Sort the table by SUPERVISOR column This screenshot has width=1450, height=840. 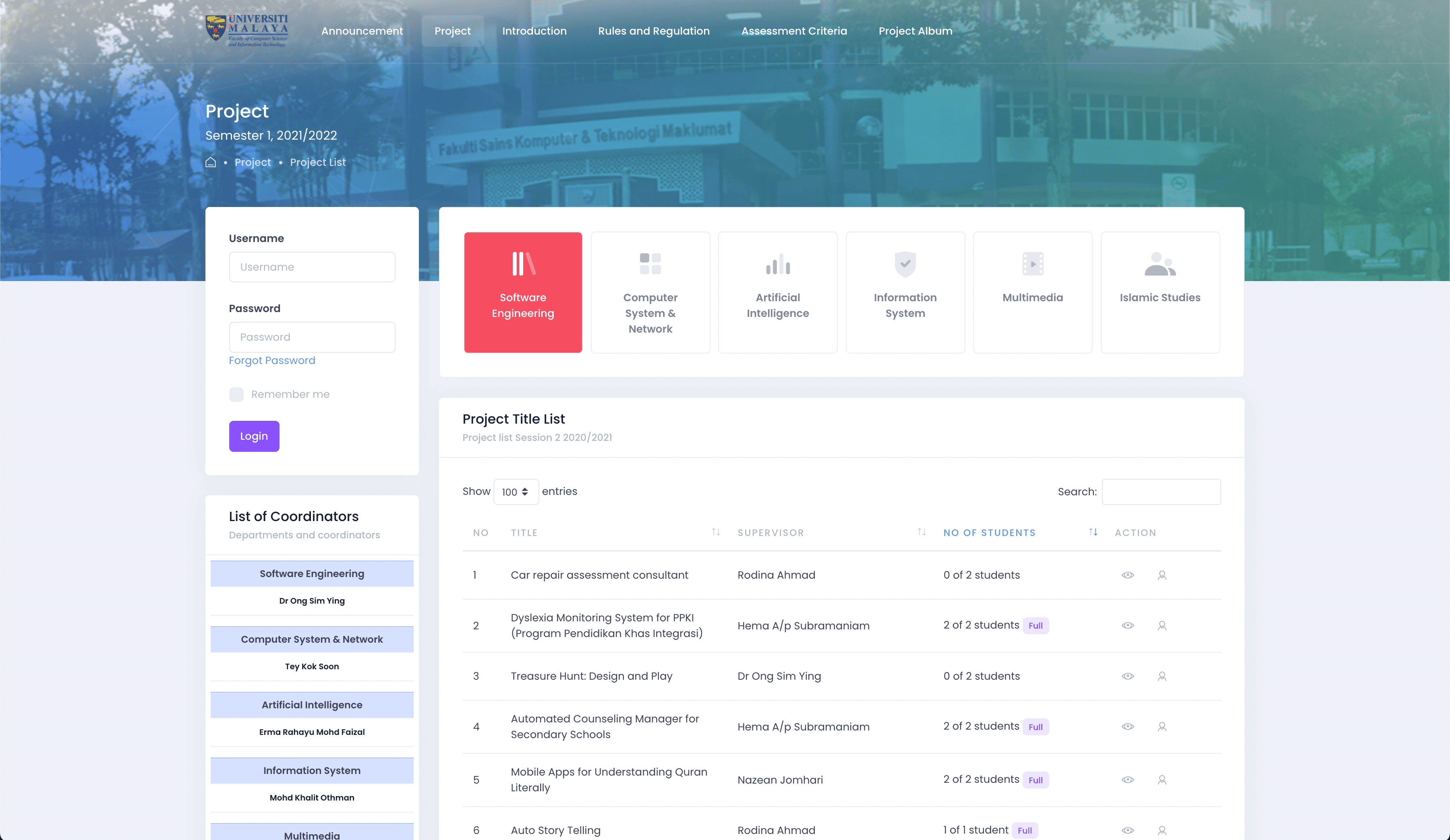921,532
